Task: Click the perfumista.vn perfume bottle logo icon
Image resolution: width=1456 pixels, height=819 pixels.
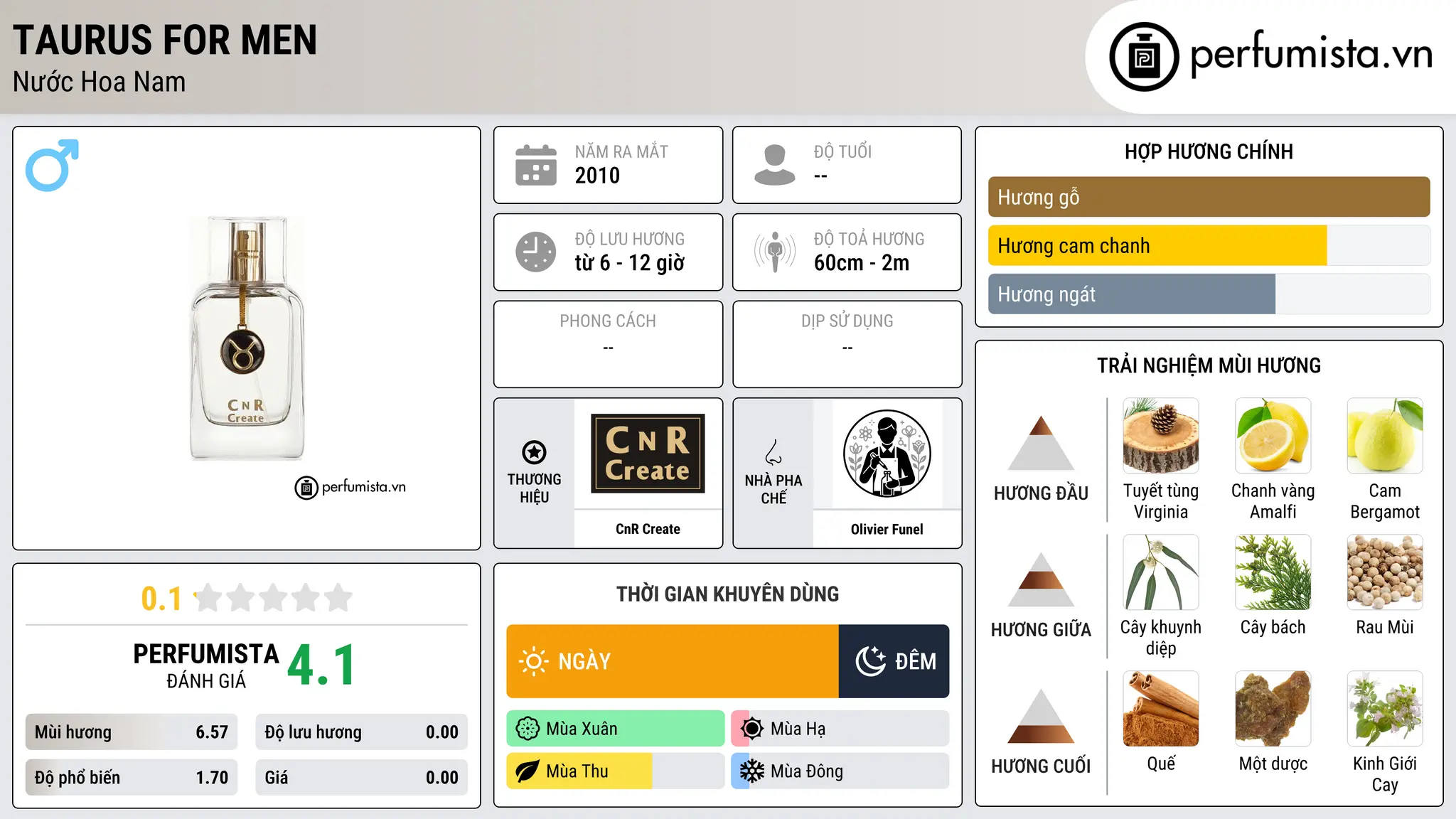Action: point(1144,57)
